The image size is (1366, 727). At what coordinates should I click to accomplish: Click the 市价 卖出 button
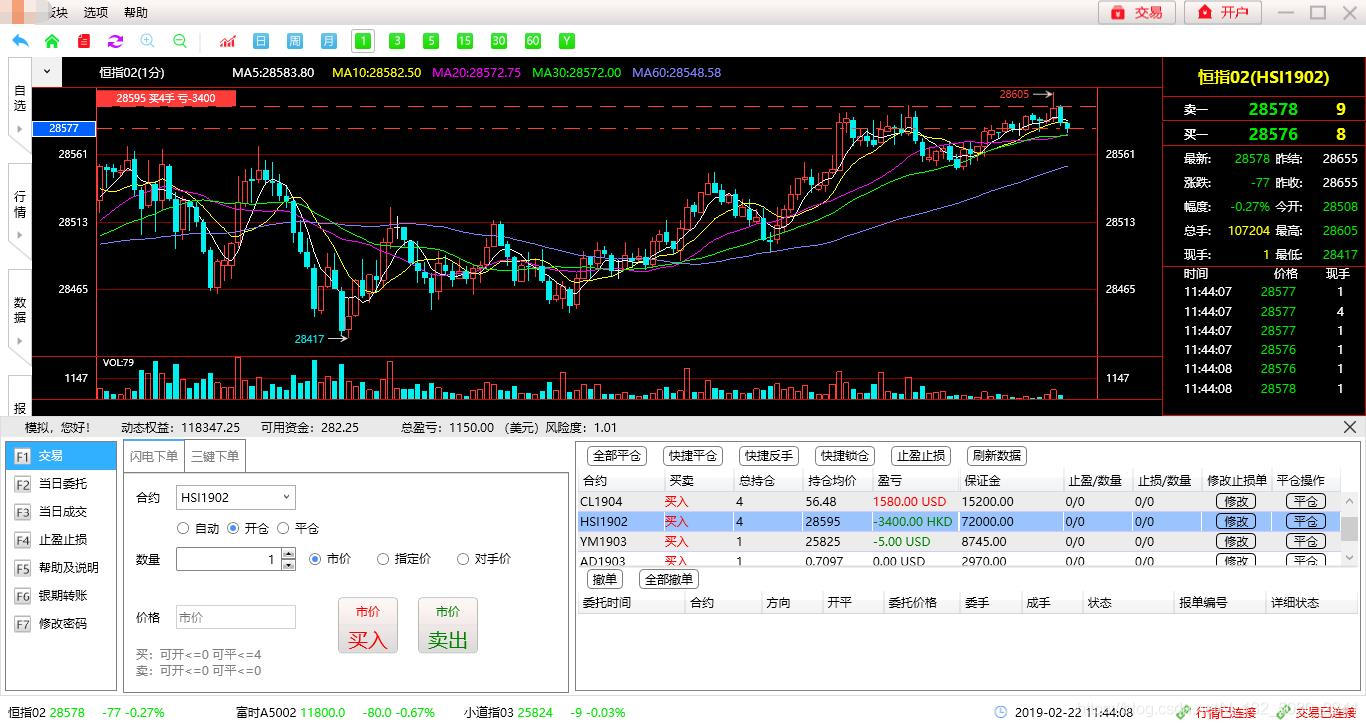point(448,625)
